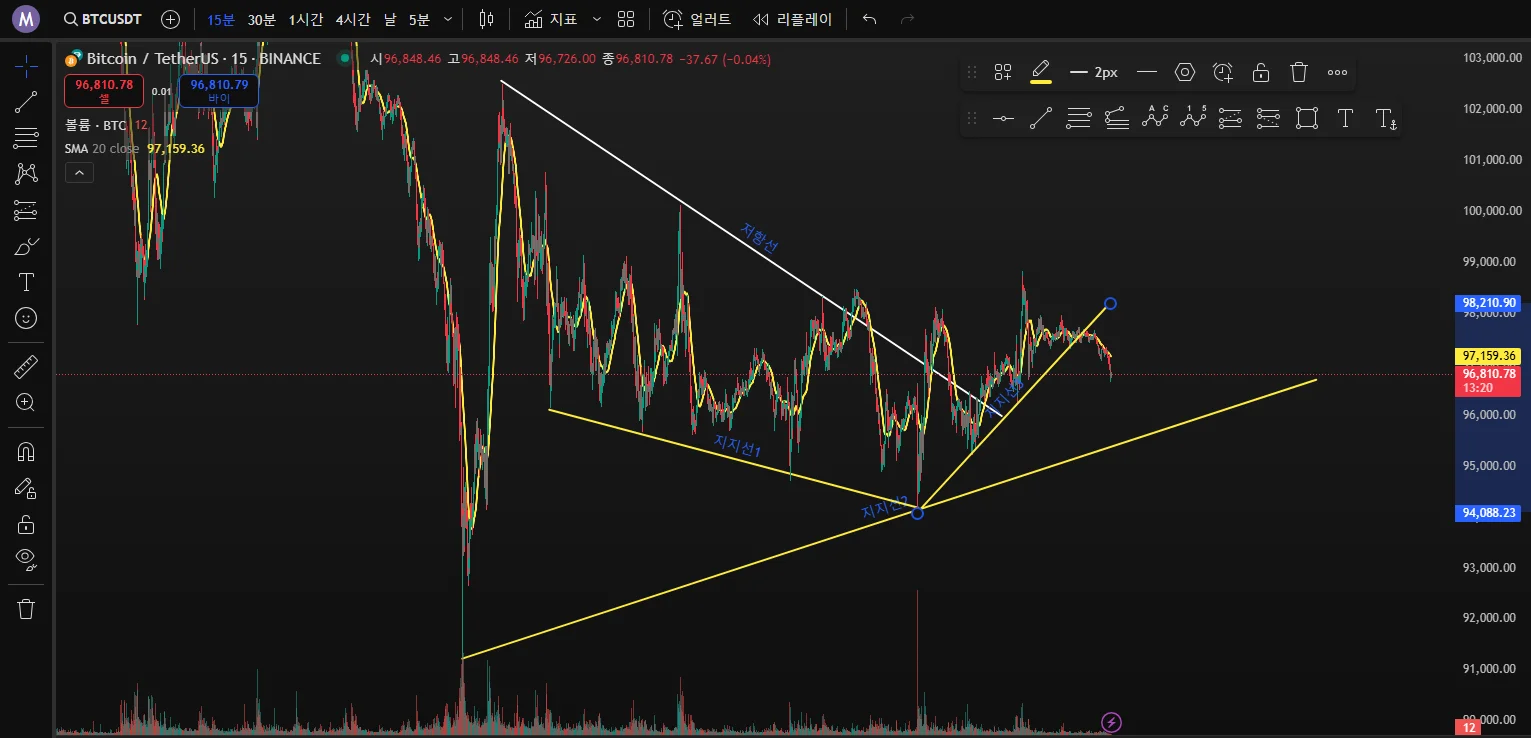The height and width of the screenshot is (738, 1531).
Task: Open the emoji icons tool
Action: tap(26, 318)
